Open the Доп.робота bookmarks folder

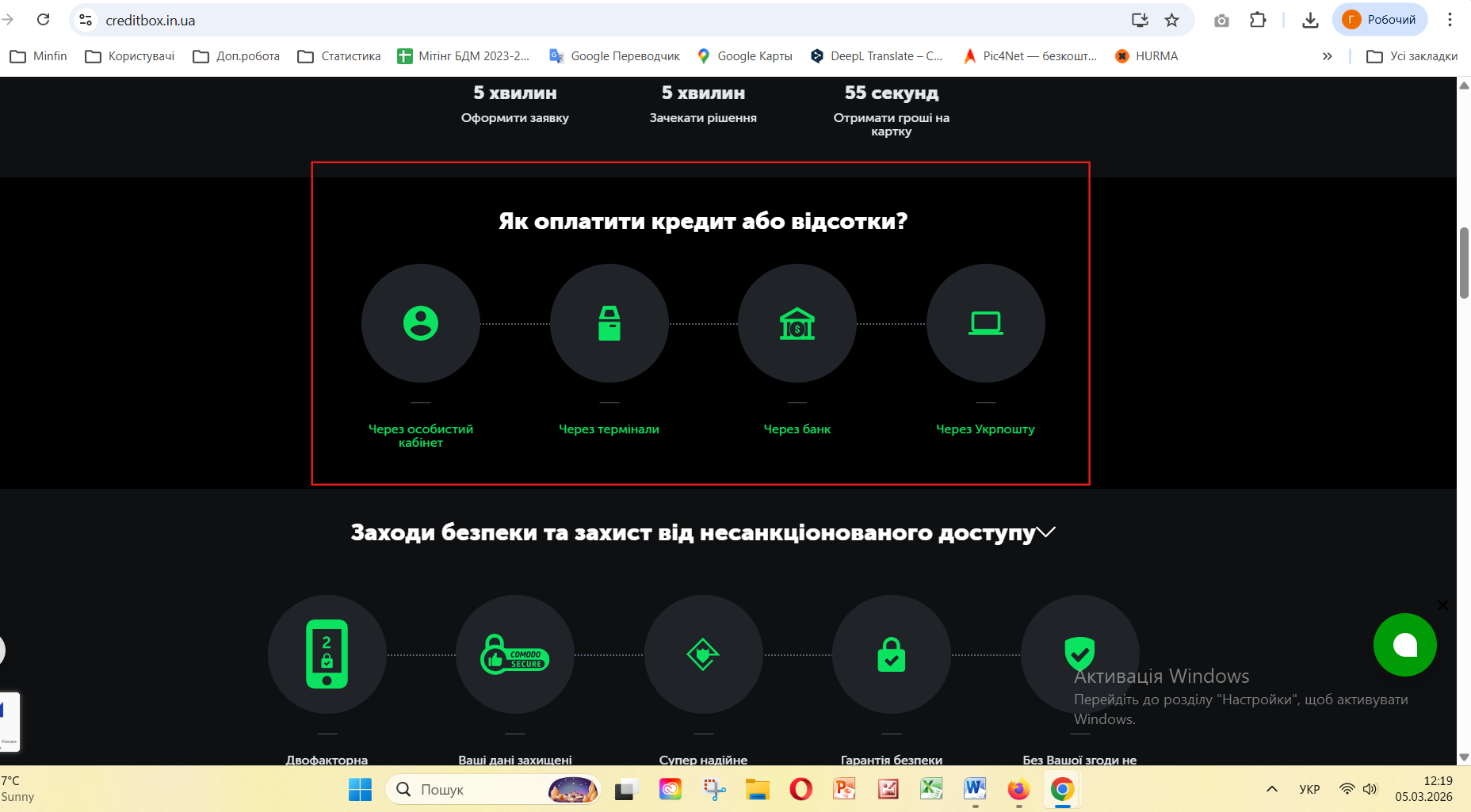click(236, 56)
